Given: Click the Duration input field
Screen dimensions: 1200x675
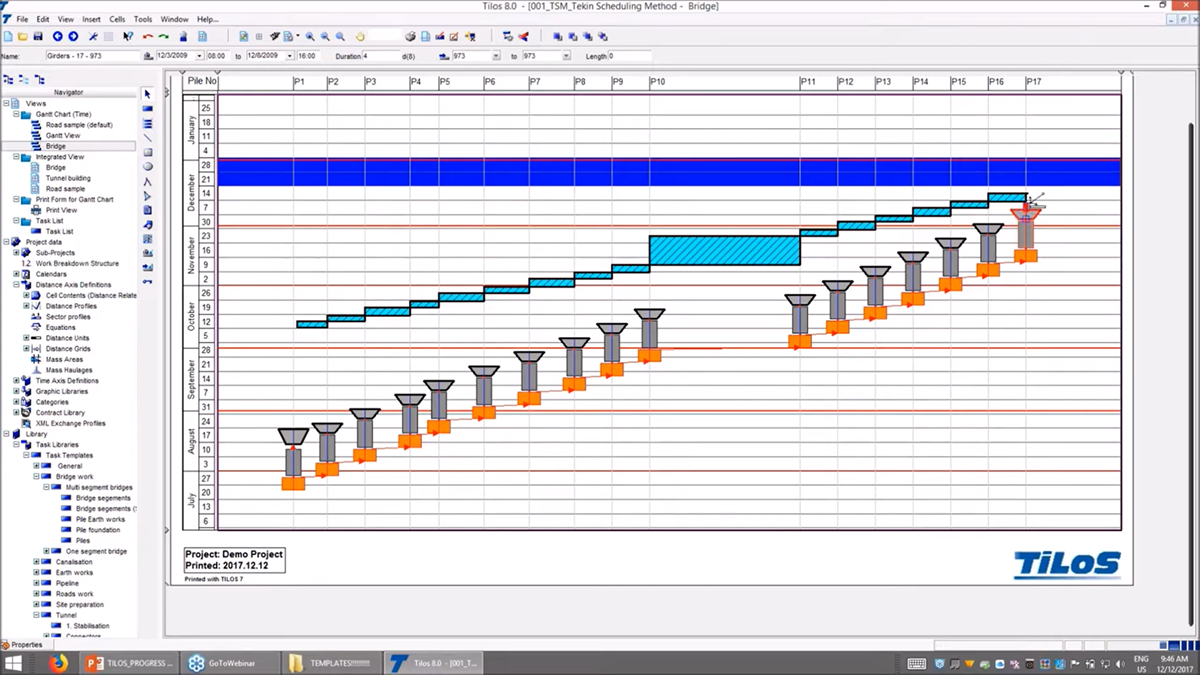Looking at the screenshot, I should coord(381,56).
